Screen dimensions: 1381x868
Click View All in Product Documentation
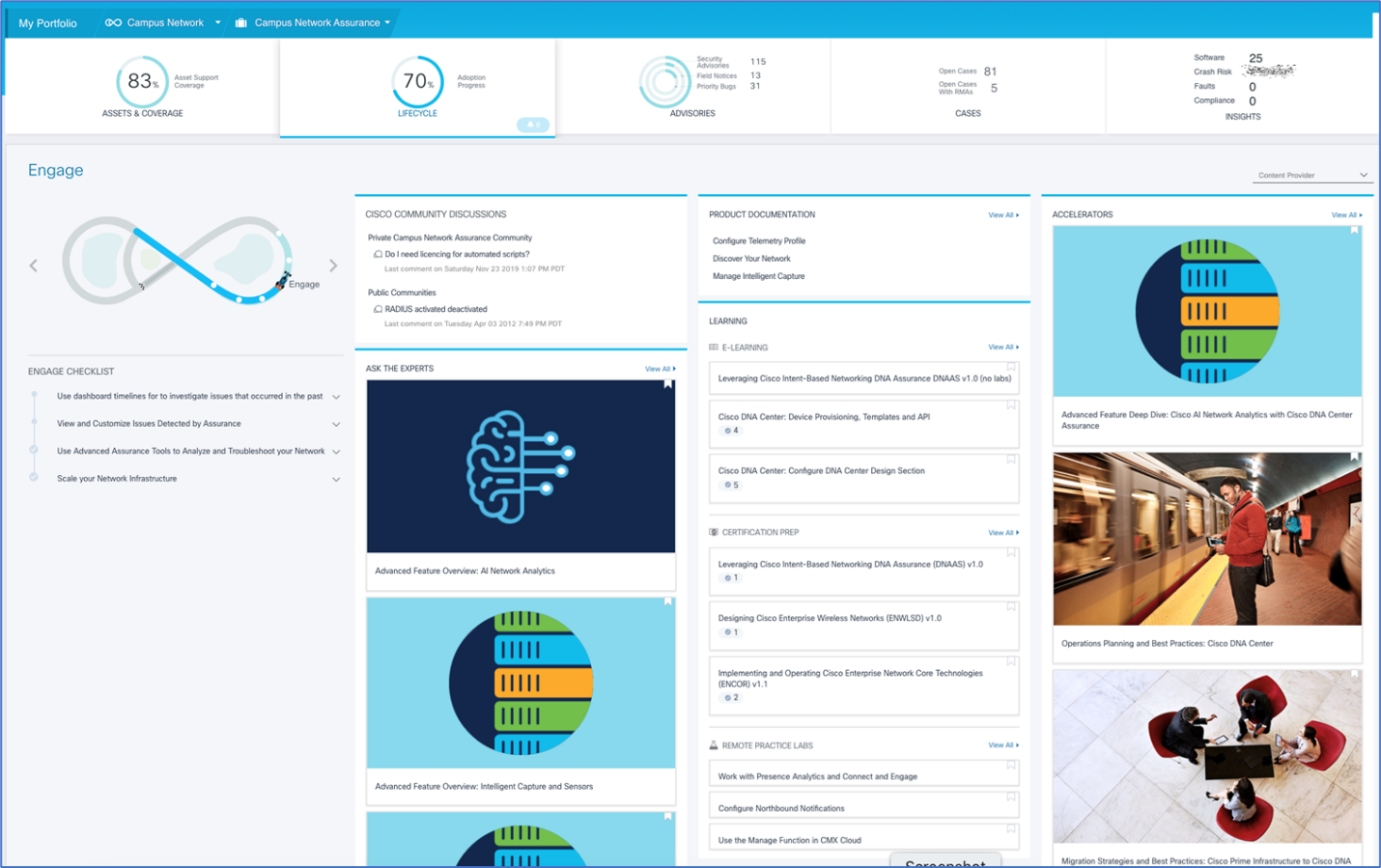coord(1003,215)
